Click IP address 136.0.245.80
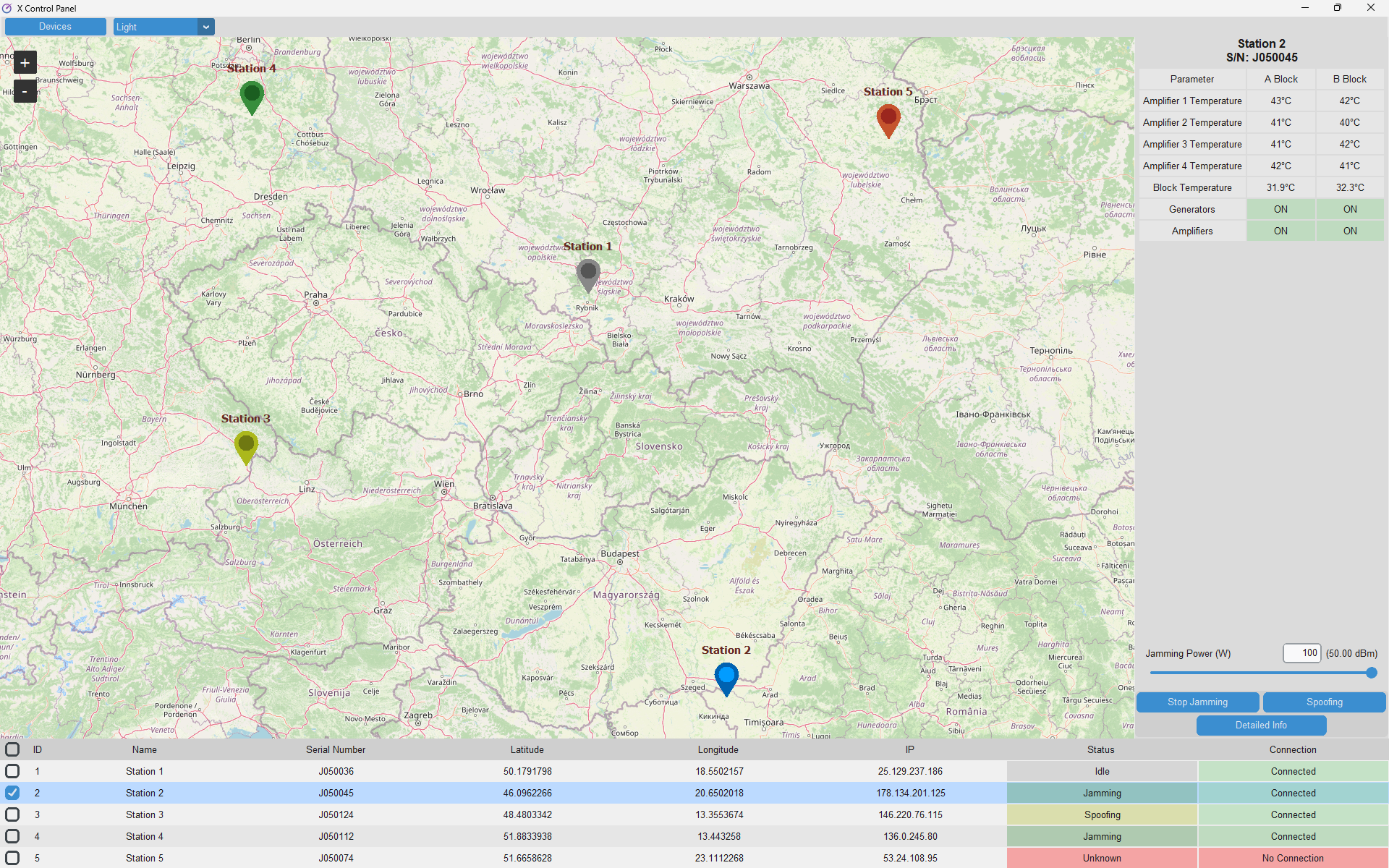Viewport: 1389px width, 868px height. tap(910, 836)
